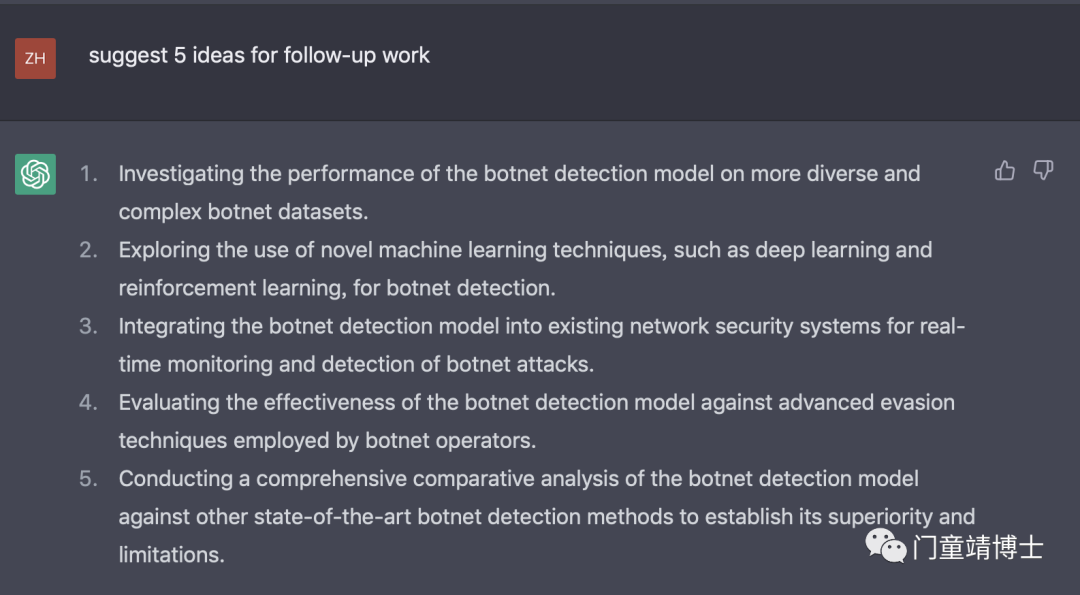
Task: Click the line "complex botnet datasets."
Action: (x=243, y=211)
